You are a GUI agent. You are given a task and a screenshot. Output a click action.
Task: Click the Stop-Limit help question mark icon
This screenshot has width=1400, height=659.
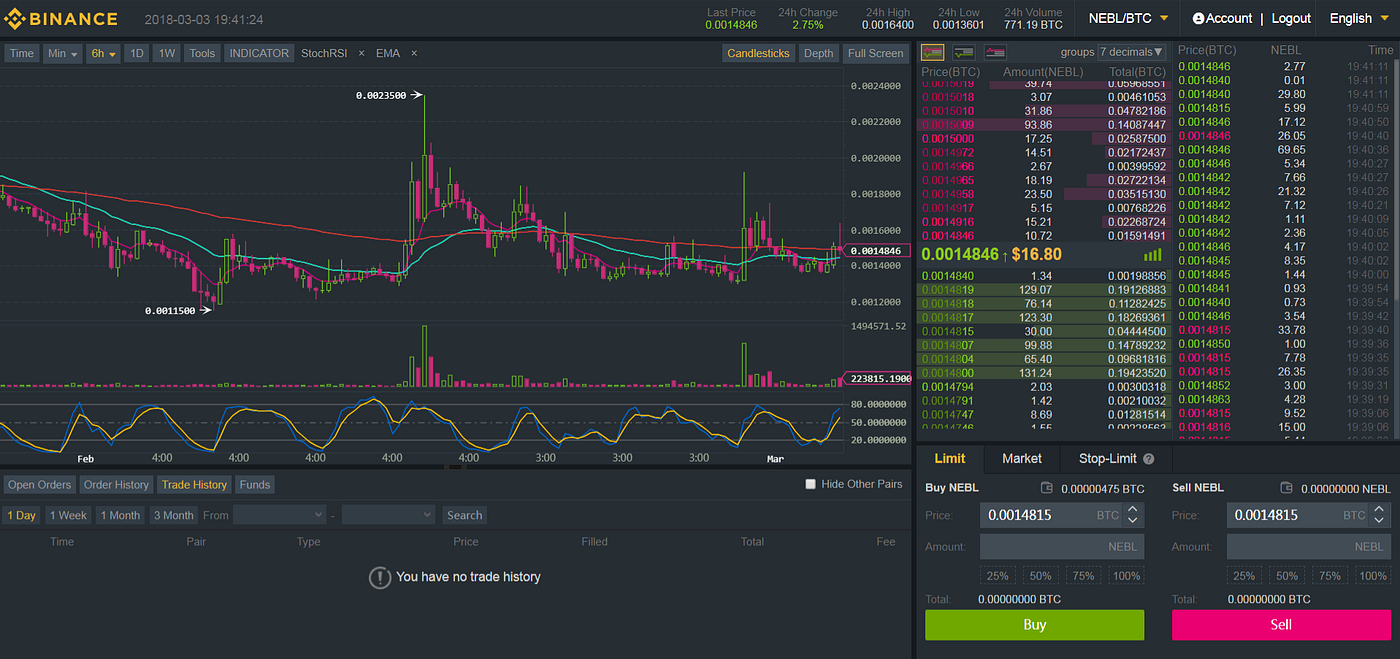(x=1148, y=459)
